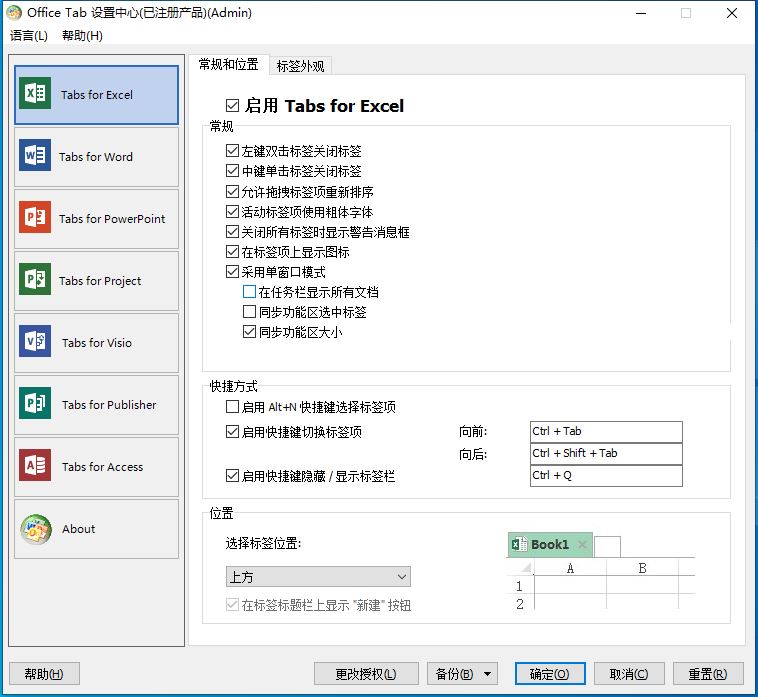Open the 帮助(H) menu
Screen dimensions: 758x697
82,35
